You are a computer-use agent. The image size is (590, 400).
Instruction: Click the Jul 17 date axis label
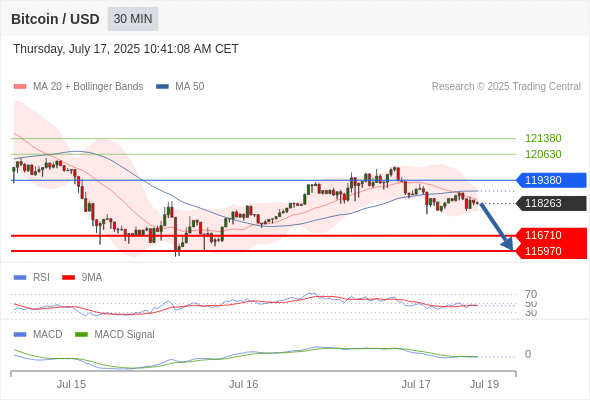[x=416, y=384]
